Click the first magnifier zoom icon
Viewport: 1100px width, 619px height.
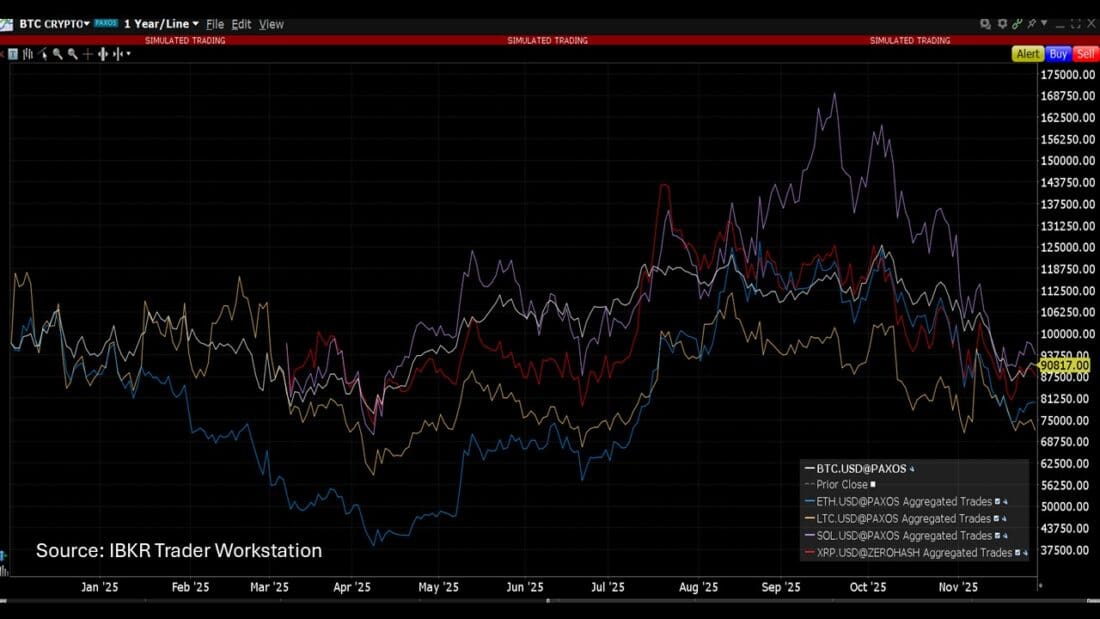[x=58, y=54]
